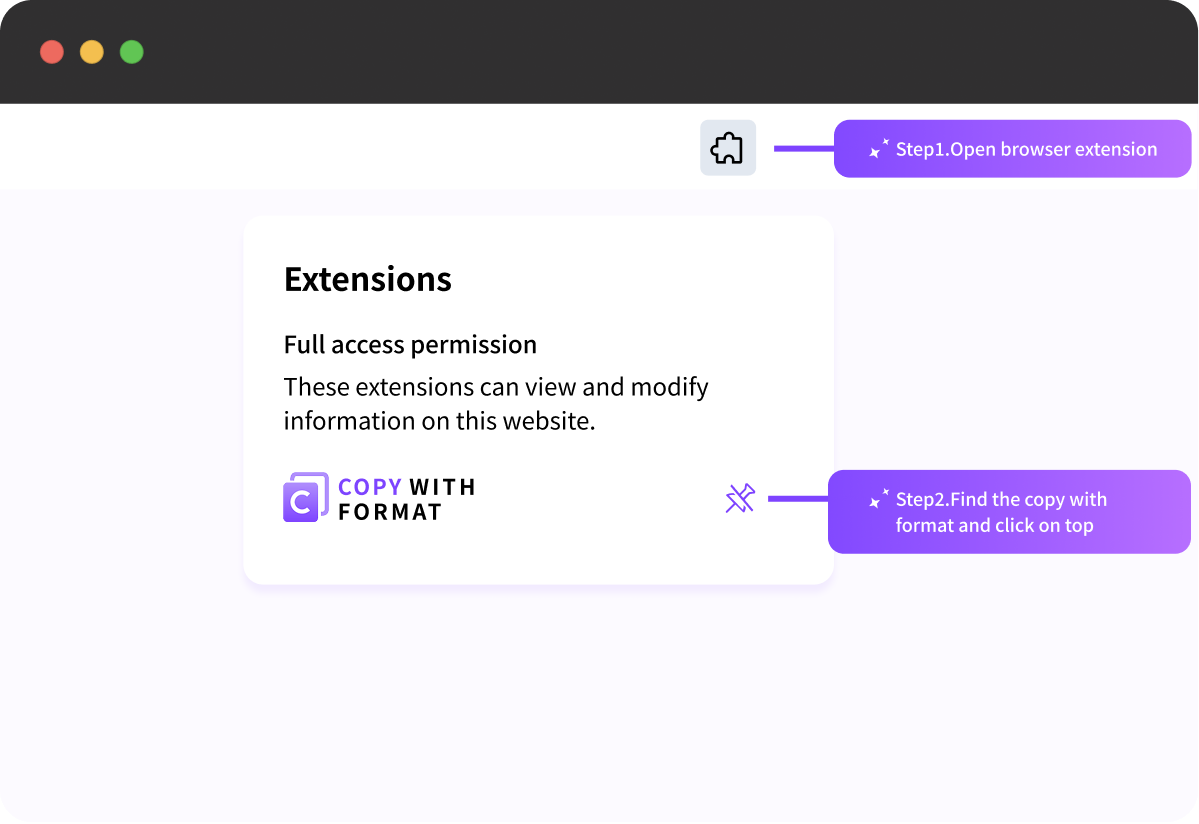1199x824 pixels.
Task: Click the Step2 Find the copy callout
Action: [1010, 512]
